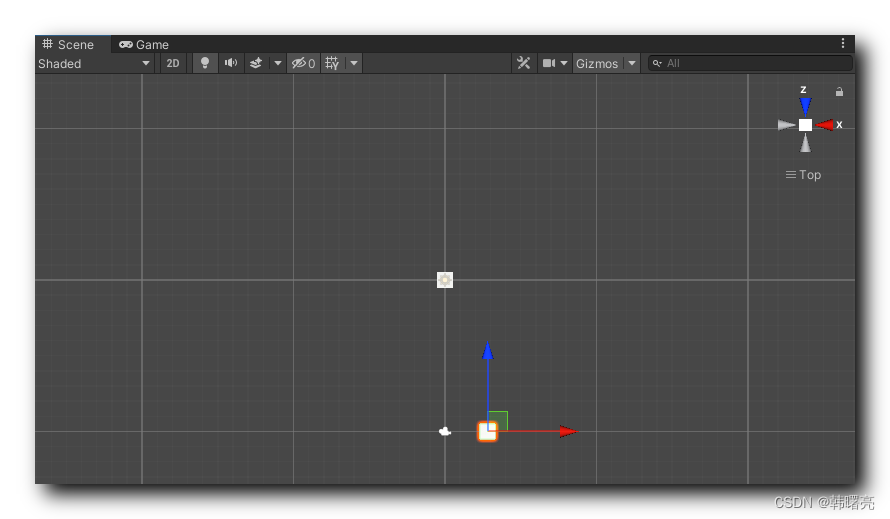Open grid settings dropdown arrow
This screenshot has height=519, width=890.
(x=354, y=63)
